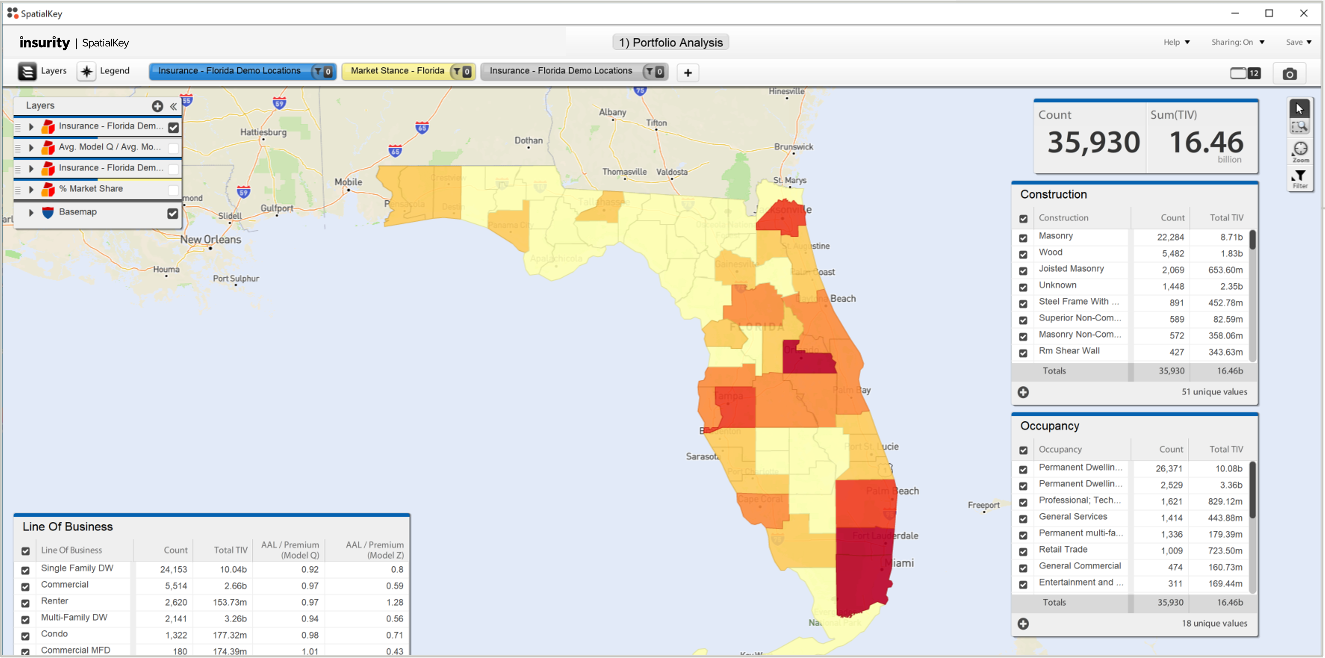This screenshot has width=1325, height=658.
Task: Open the Sharing: On dropdown
Action: click(x=1237, y=42)
